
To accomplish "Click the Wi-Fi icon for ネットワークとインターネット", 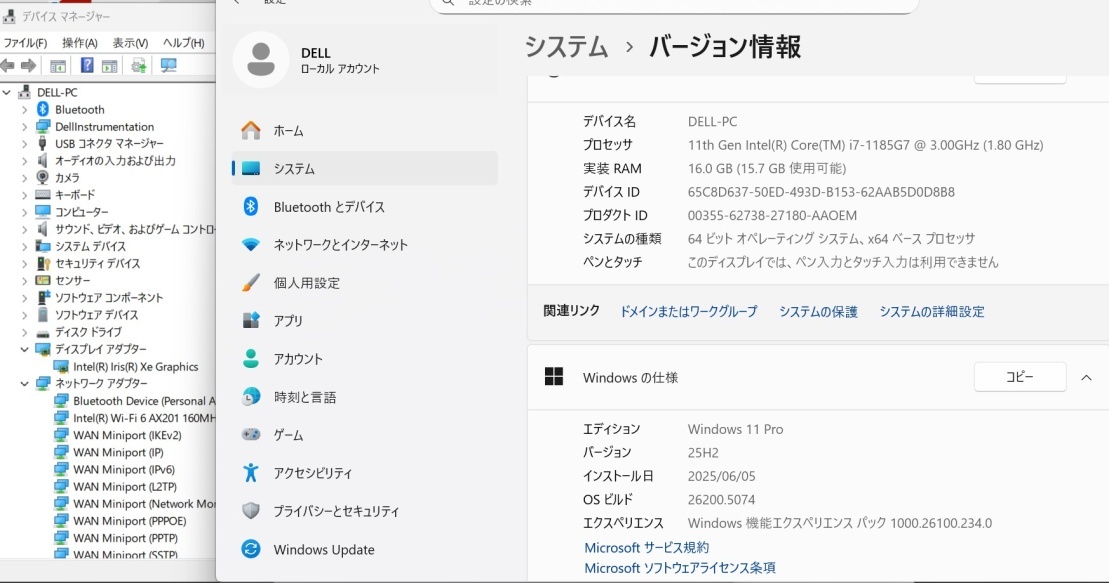I will tap(250, 245).
